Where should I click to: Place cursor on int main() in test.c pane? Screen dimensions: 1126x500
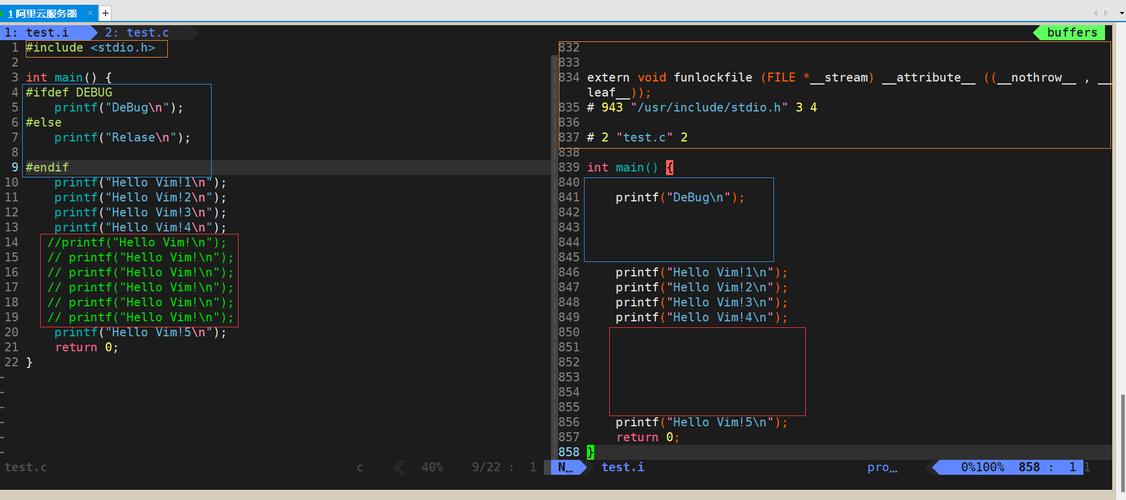coord(69,78)
